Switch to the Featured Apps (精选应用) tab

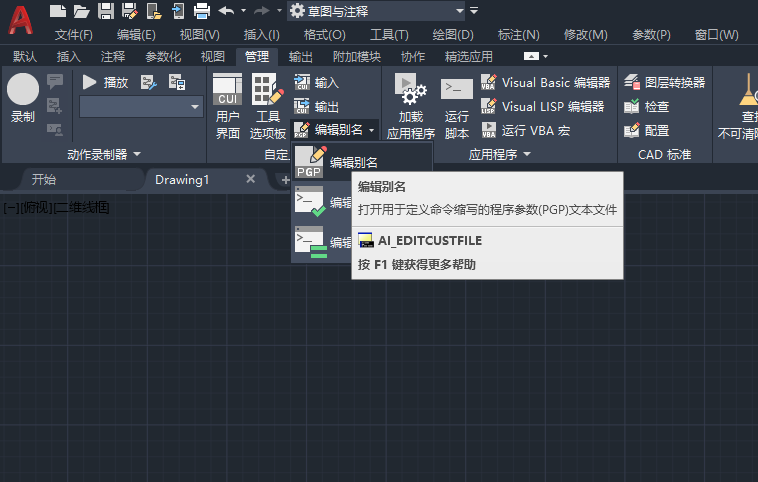tap(468, 57)
